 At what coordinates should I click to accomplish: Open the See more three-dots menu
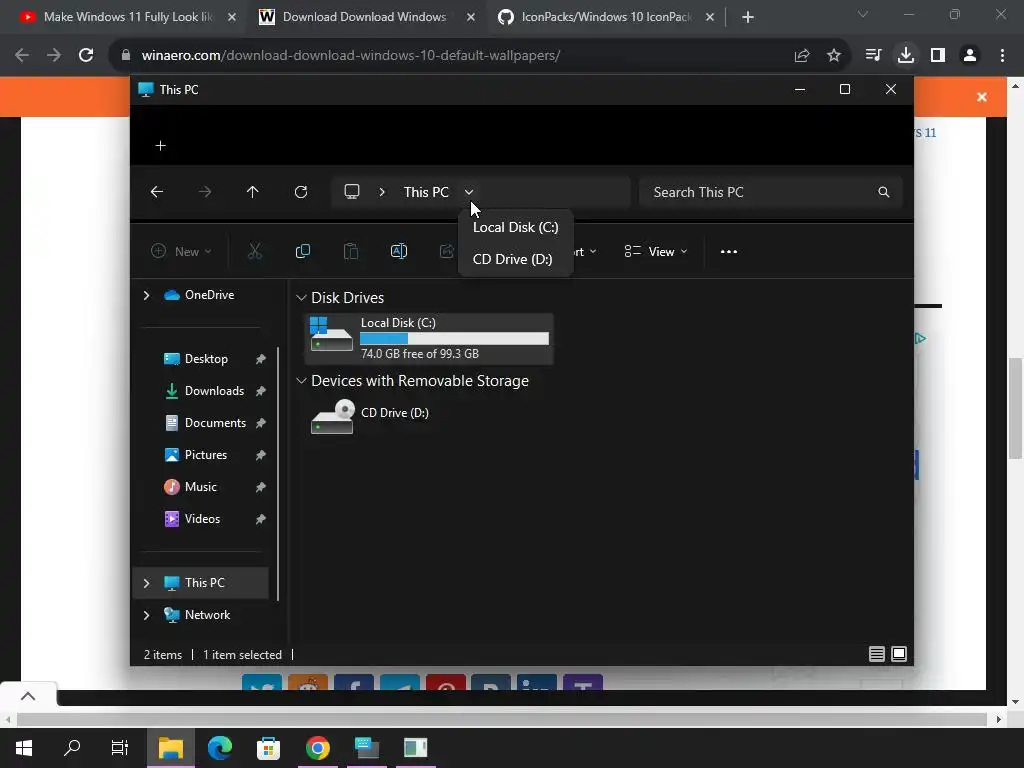[x=729, y=251]
